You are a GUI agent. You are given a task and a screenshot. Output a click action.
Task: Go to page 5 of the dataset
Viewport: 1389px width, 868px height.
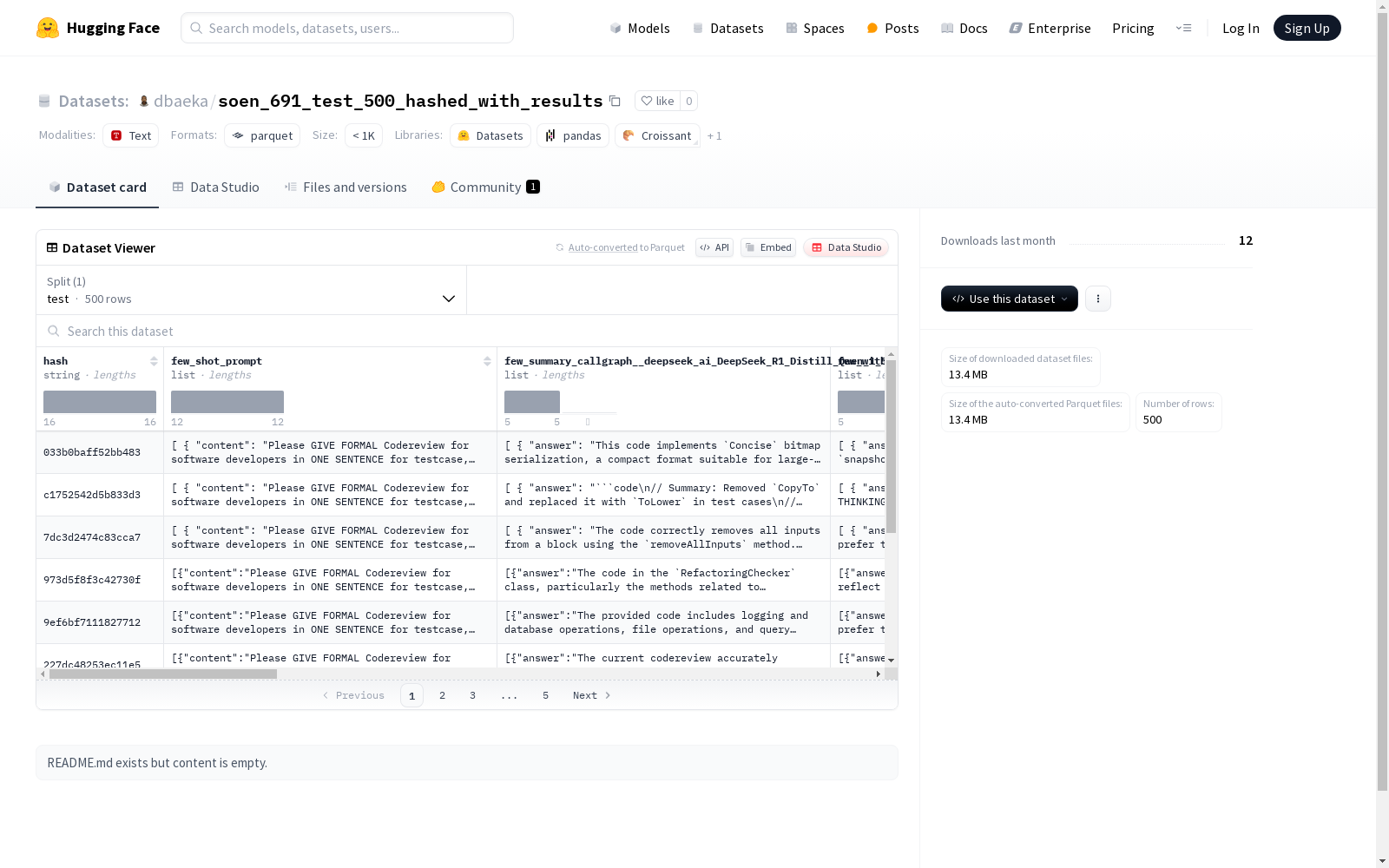(546, 695)
